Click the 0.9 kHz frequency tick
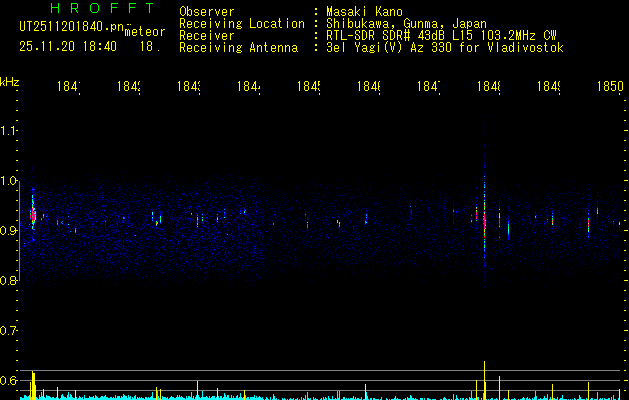 9,231
